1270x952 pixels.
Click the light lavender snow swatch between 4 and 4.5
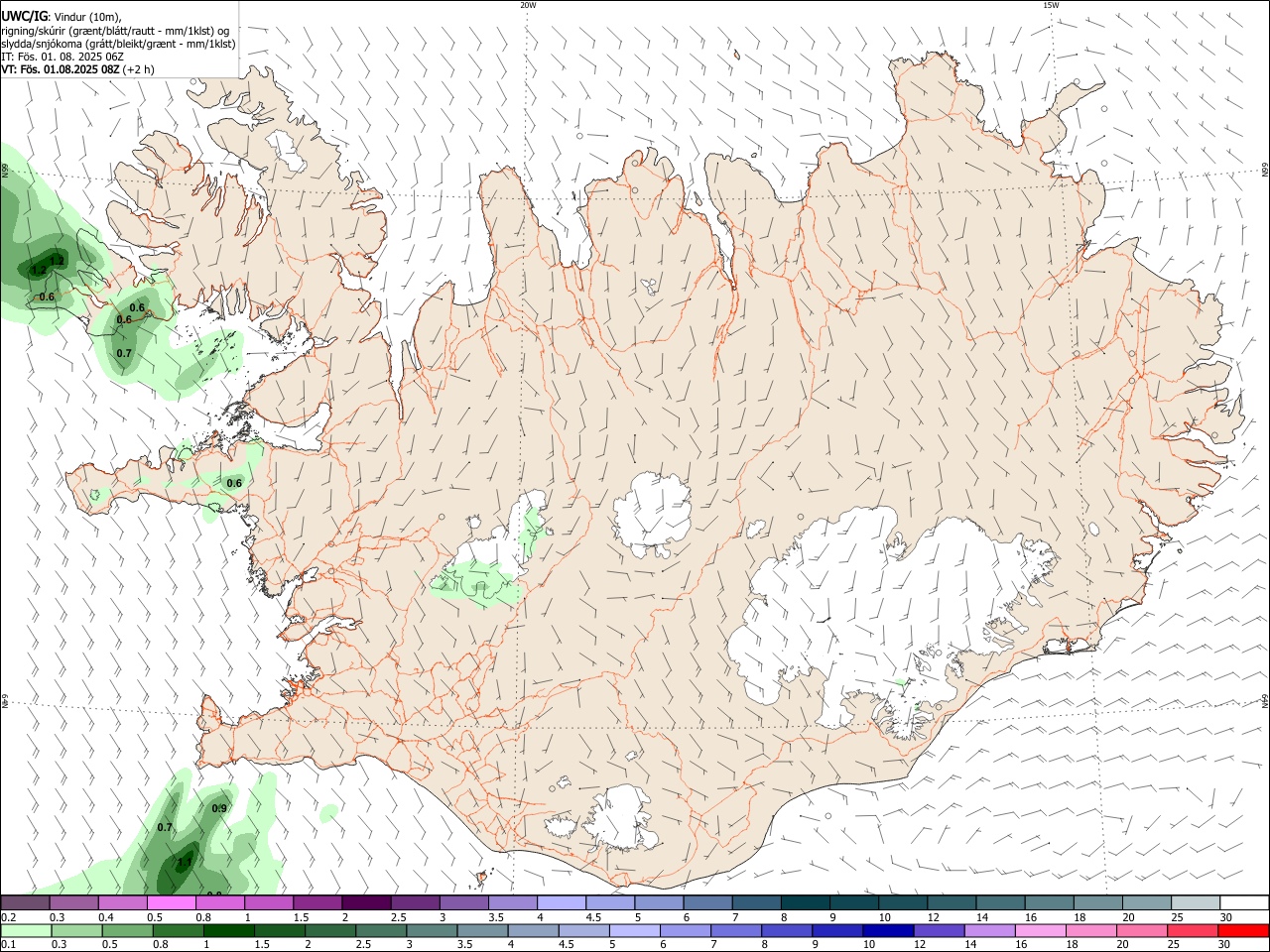(562, 902)
